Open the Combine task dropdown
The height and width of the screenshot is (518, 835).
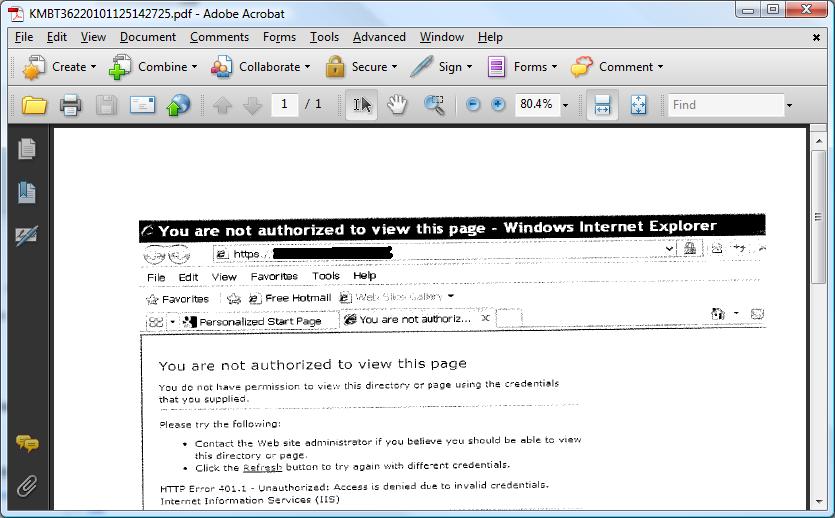coord(153,67)
